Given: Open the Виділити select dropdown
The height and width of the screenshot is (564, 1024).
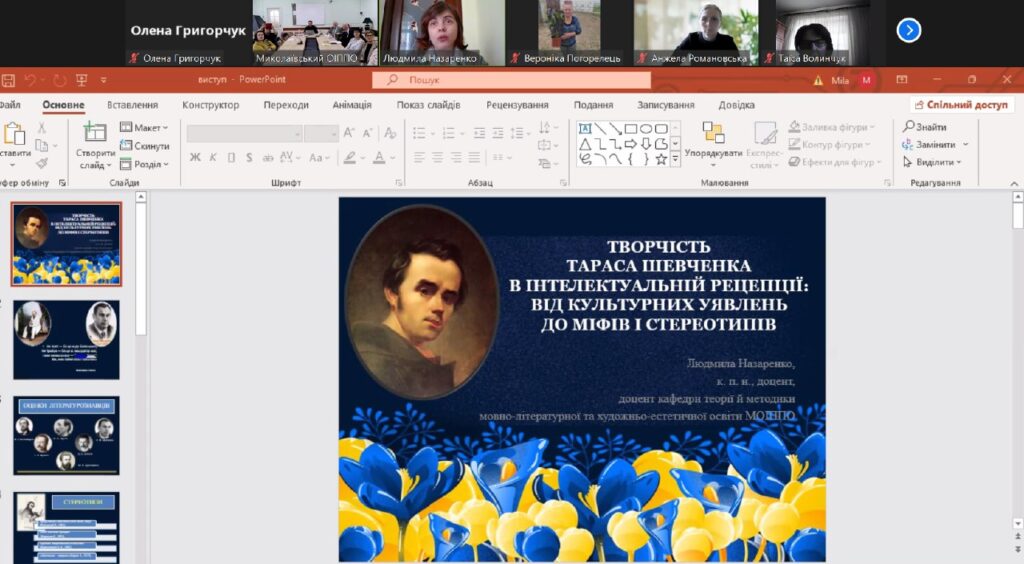Looking at the screenshot, I should [x=932, y=162].
